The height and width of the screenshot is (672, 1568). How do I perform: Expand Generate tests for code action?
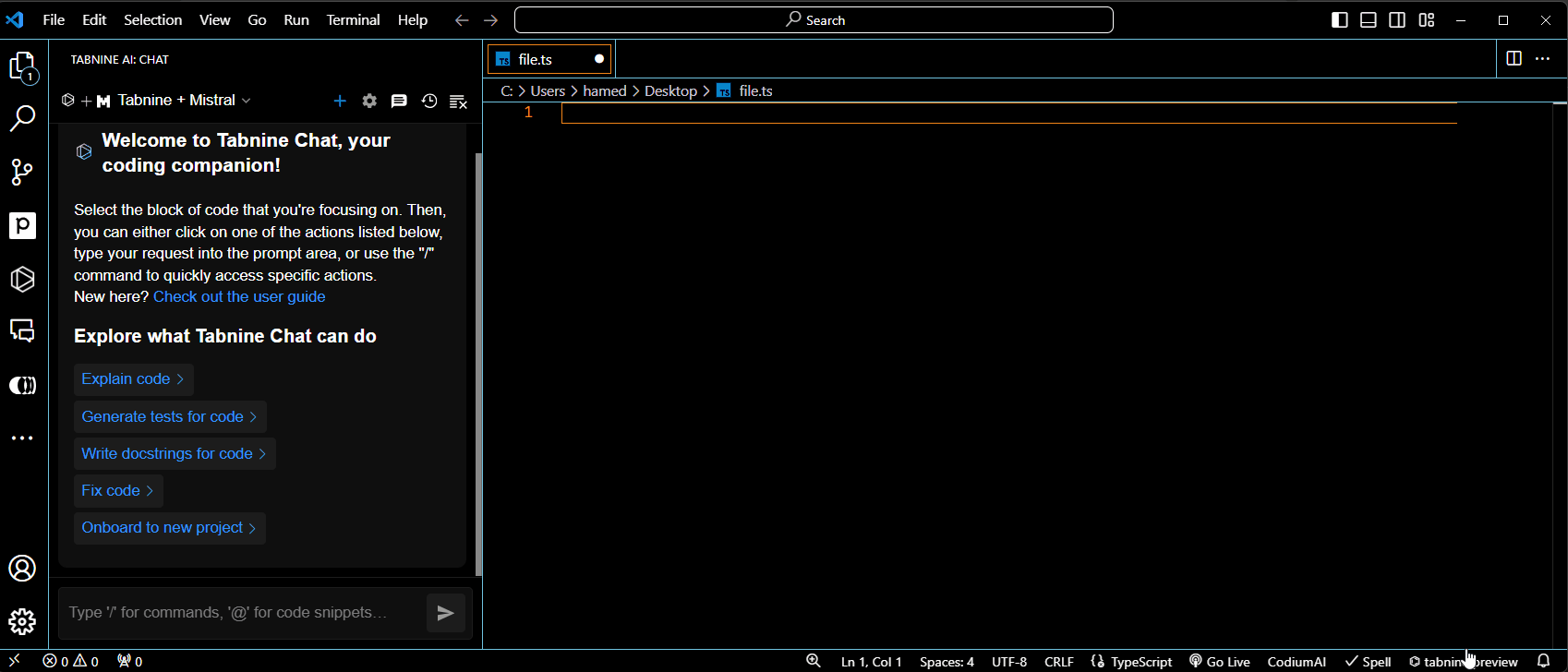(170, 417)
